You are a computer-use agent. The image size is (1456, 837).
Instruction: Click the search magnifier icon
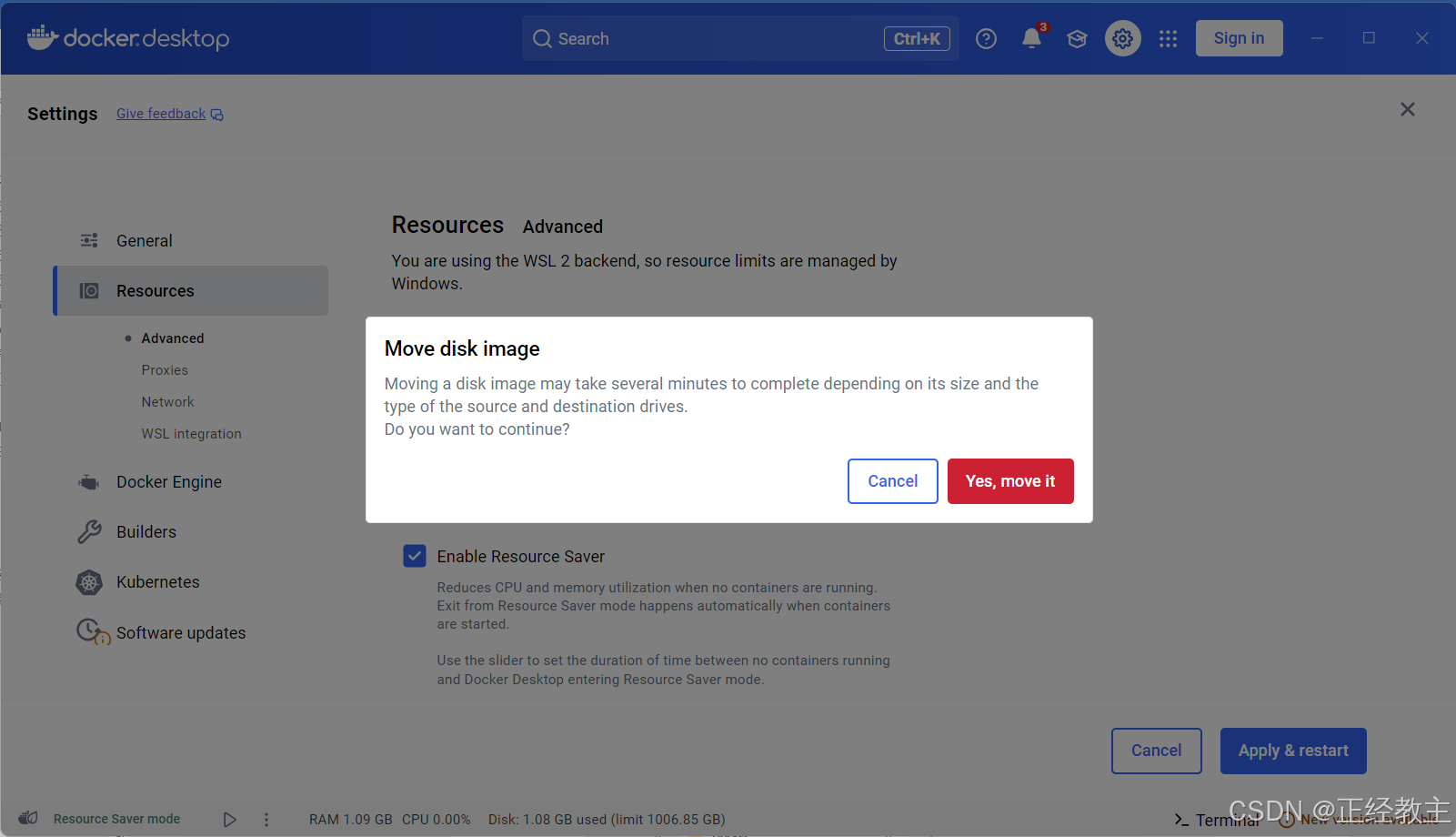point(542,38)
